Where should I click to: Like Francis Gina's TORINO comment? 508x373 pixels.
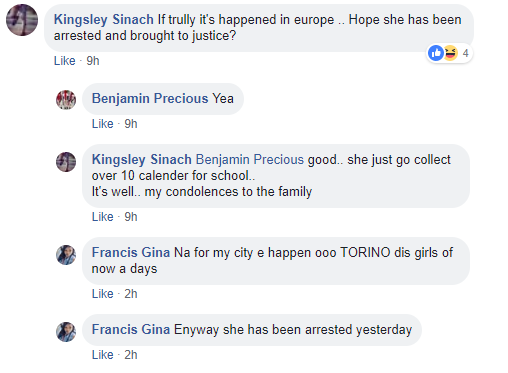[x=103, y=294]
